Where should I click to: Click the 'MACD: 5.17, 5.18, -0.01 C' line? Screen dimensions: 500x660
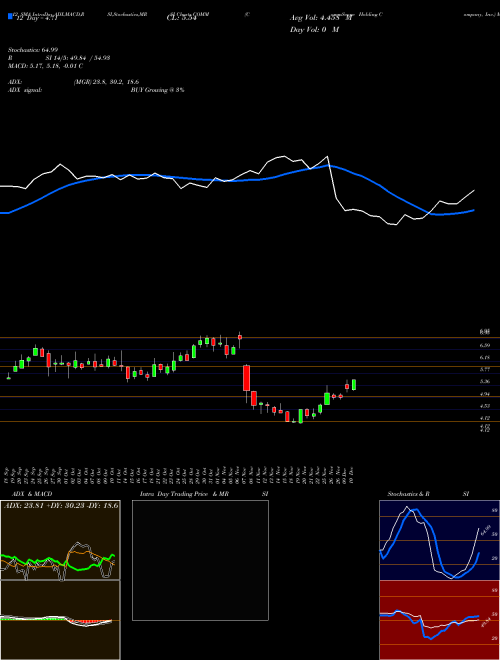click(x=45, y=66)
